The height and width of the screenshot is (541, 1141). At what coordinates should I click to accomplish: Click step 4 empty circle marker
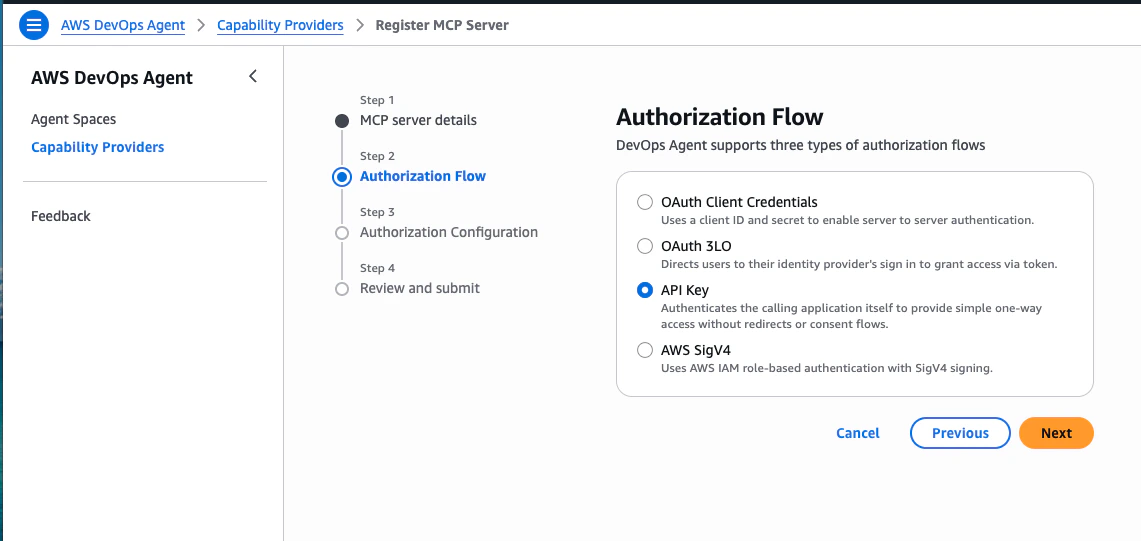pos(342,289)
